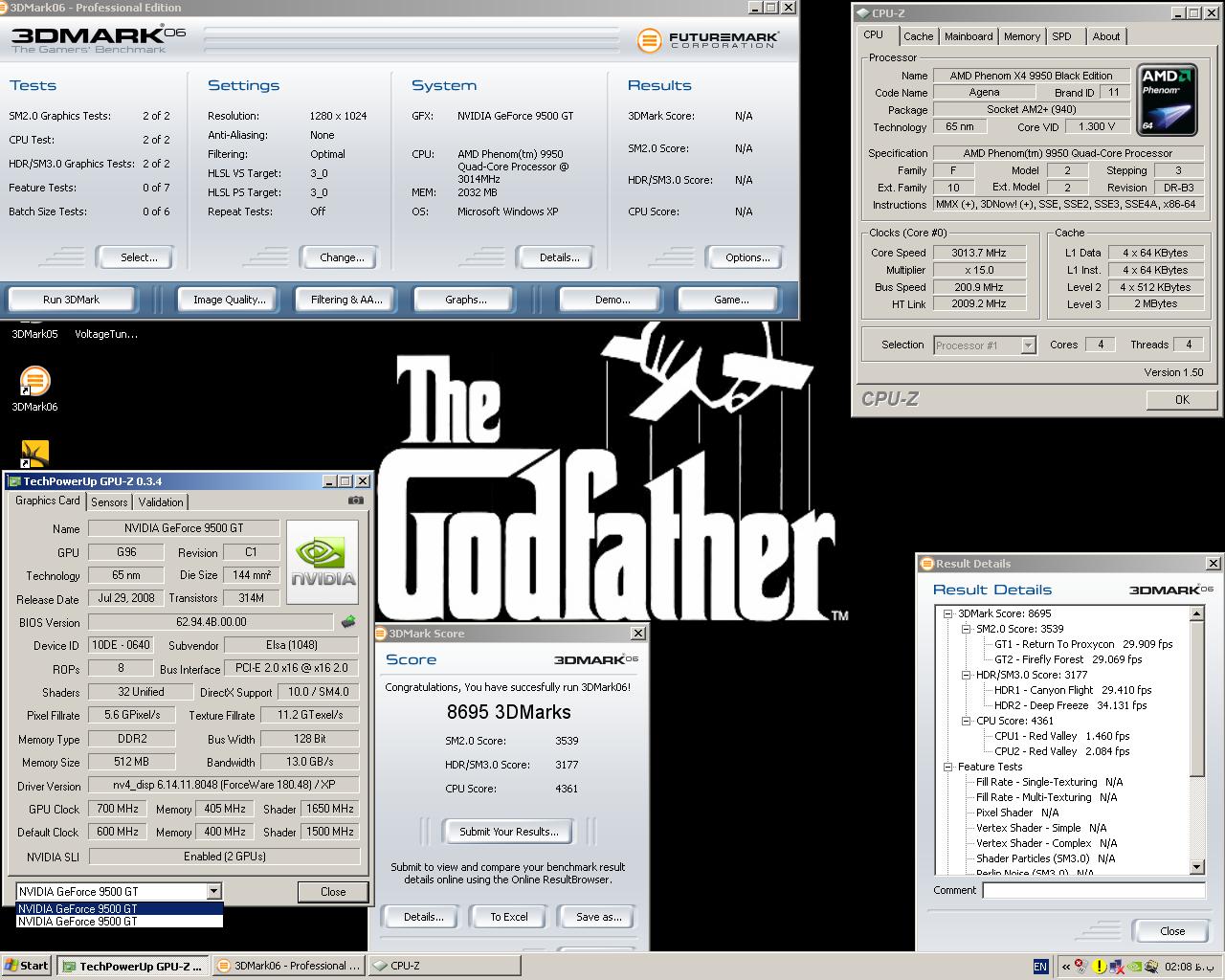Click the Change settings button
The height and width of the screenshot is (980, 1225).
pyautogui.click(x=342, y=257)
